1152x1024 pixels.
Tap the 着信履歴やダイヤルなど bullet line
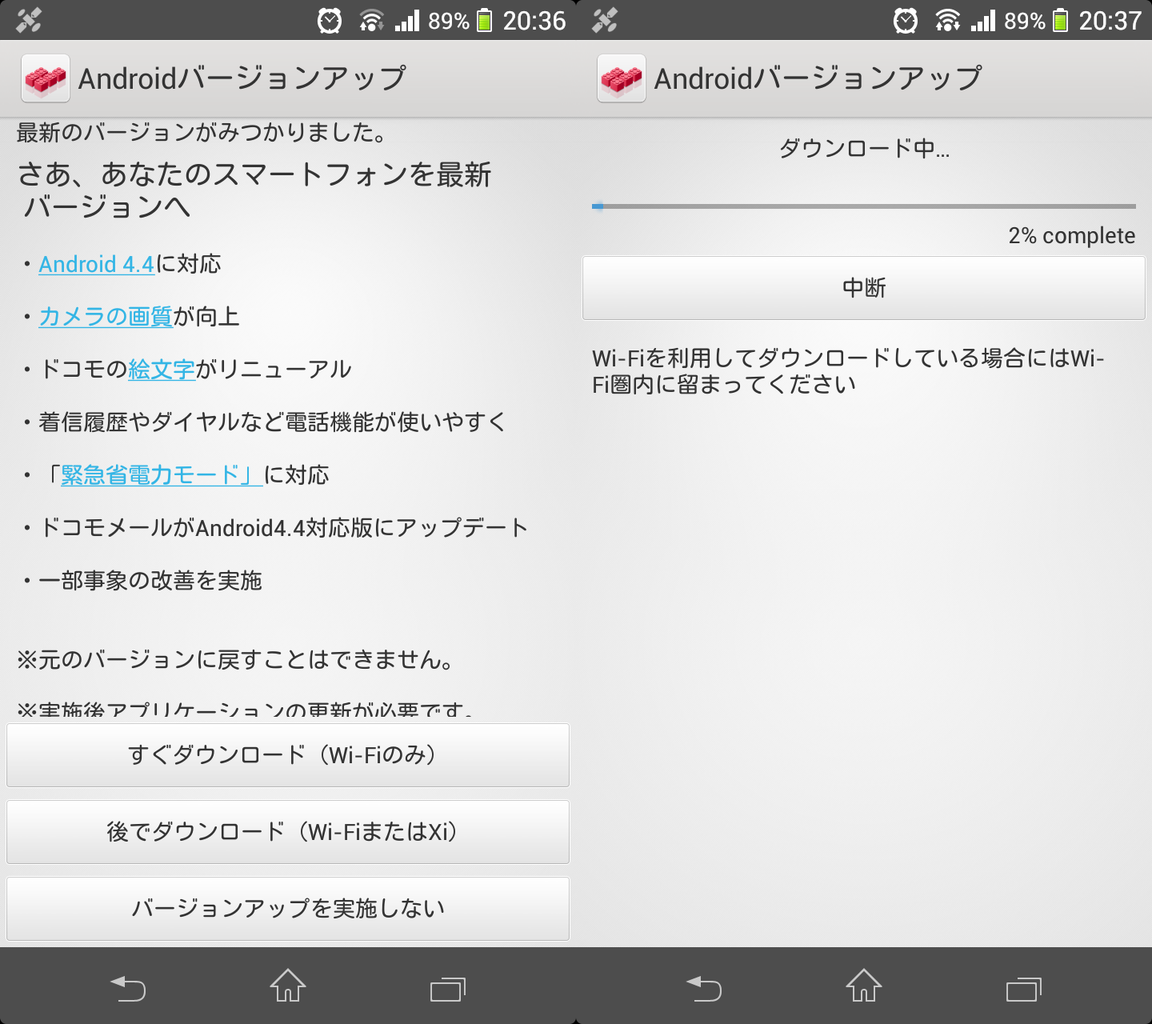coord(264,422)
